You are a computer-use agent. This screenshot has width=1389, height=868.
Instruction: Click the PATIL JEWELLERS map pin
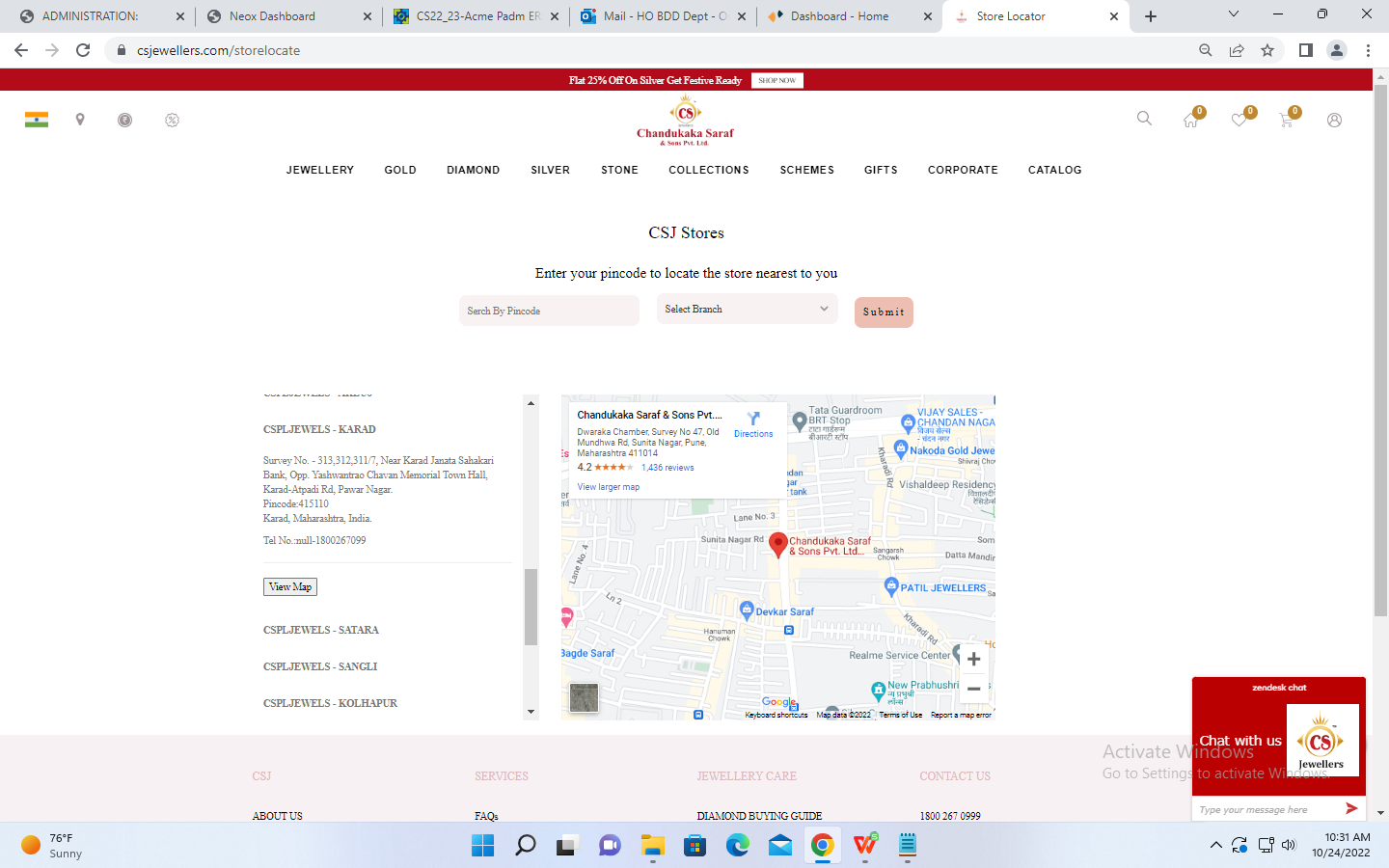pos(891,585)
